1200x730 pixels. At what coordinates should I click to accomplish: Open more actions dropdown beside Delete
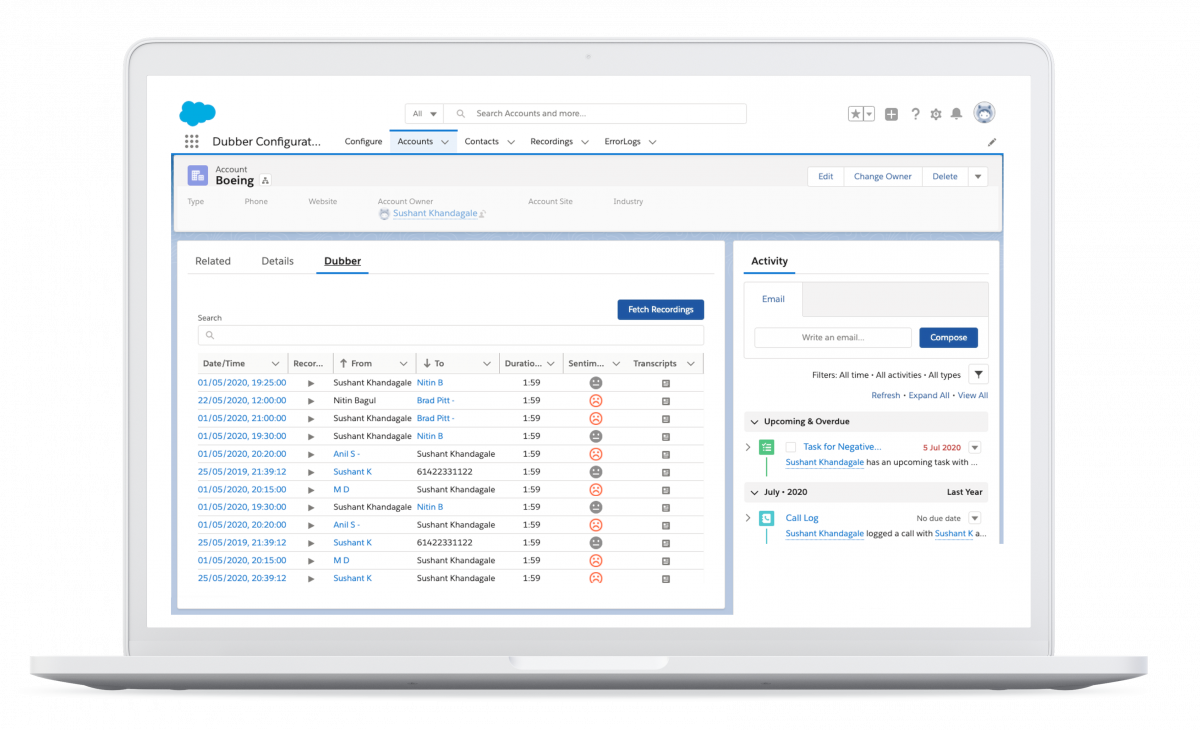coord(978,177)
